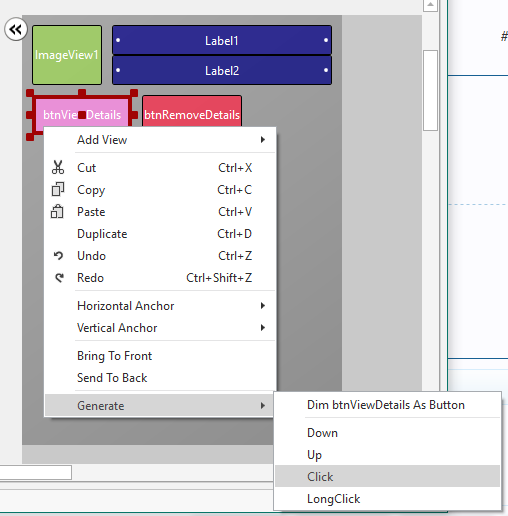Click the designer scrollbar up arrow
The height and width of the screenshot is (516, 508).
tap(430, 5)
